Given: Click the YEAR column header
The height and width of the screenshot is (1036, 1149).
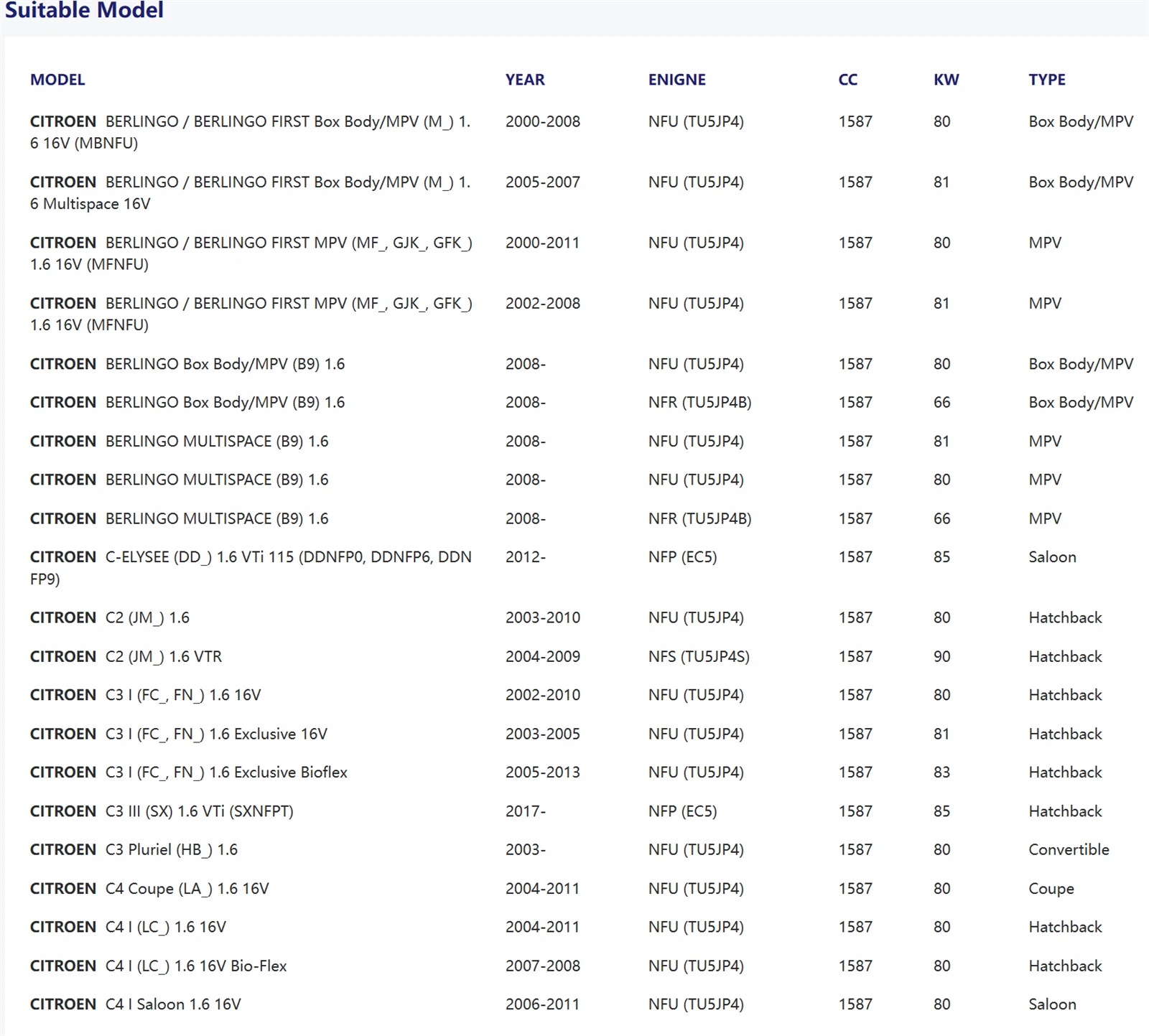Looking at the screenshot, I should point(524,80).
